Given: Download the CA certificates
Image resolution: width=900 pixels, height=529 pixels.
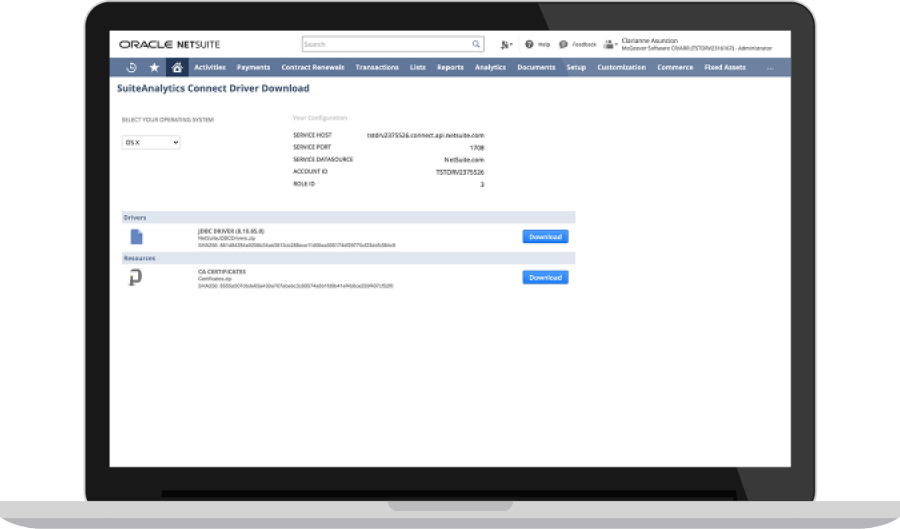Looking at the screenshot, I should (x=545, y=278).
